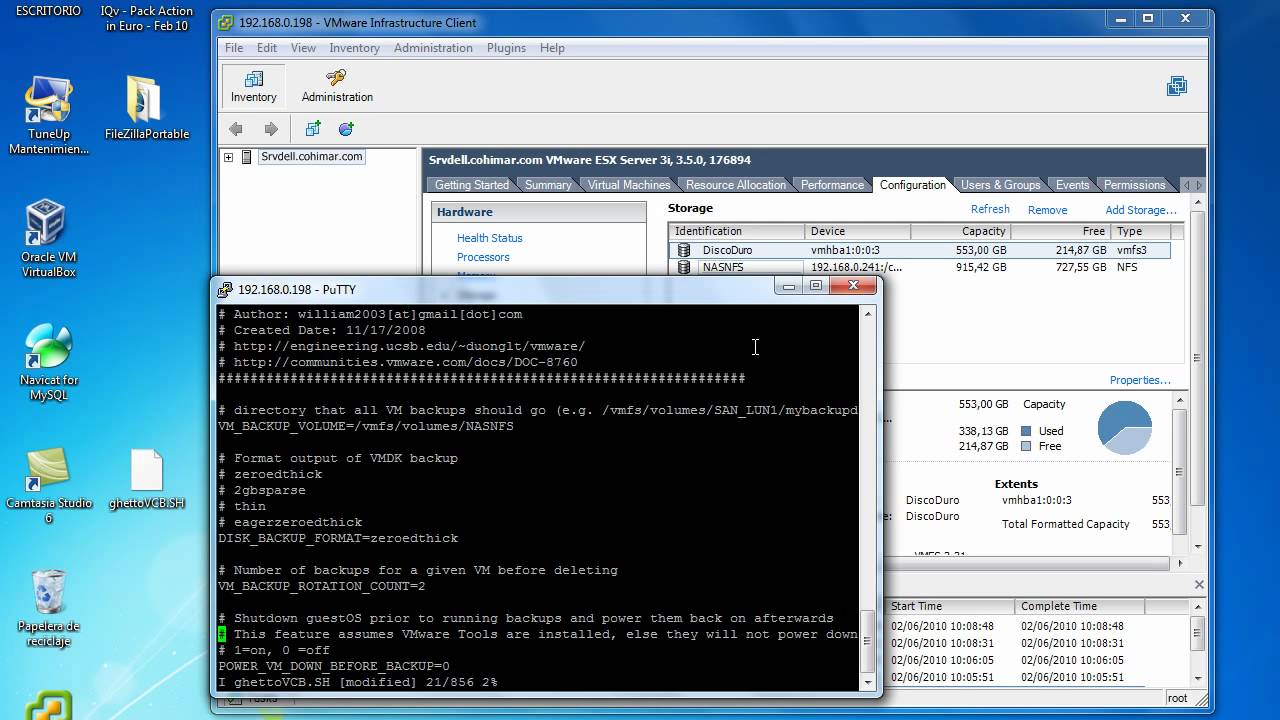Open Processors hardware link
Image resolution: width=1280 pixels, height=720 pixels.
click(483, 257)
